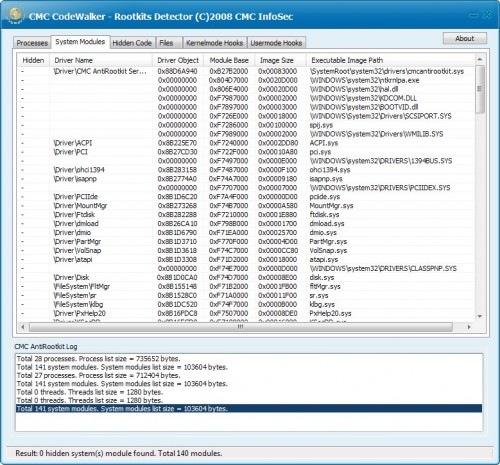Select the ntkrnlpa.exe path row
Image resolution: width=500 pixels, height=465 pixels.
pyautogui.click(x=246, y=80)
